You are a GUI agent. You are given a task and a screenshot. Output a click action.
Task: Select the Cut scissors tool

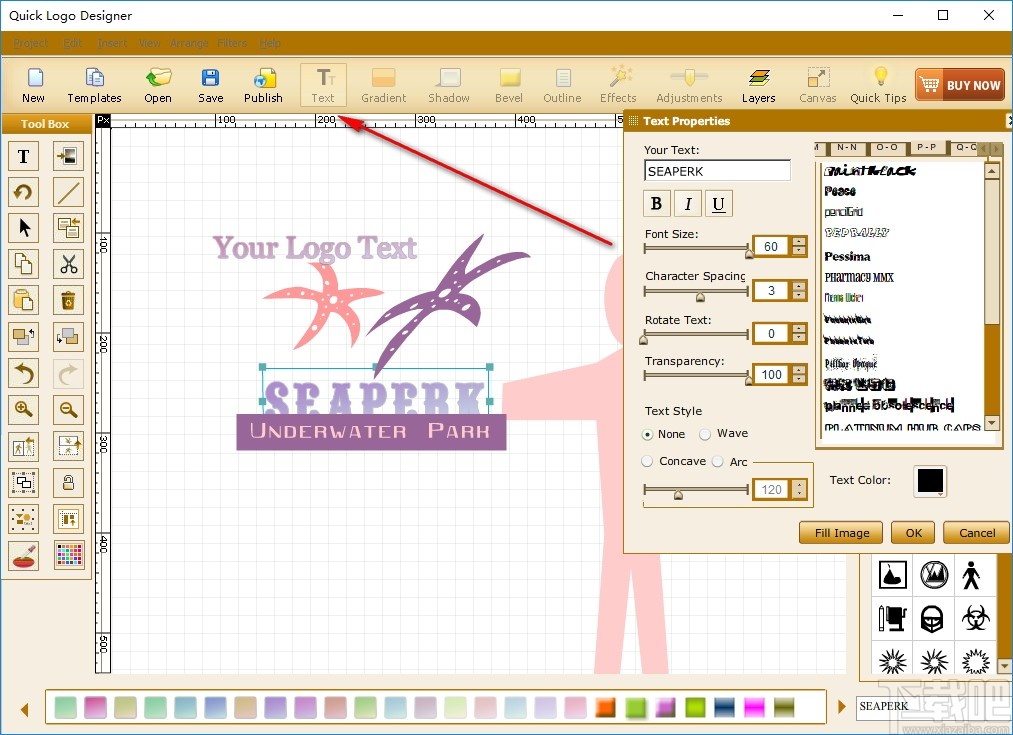click(68, 264)
